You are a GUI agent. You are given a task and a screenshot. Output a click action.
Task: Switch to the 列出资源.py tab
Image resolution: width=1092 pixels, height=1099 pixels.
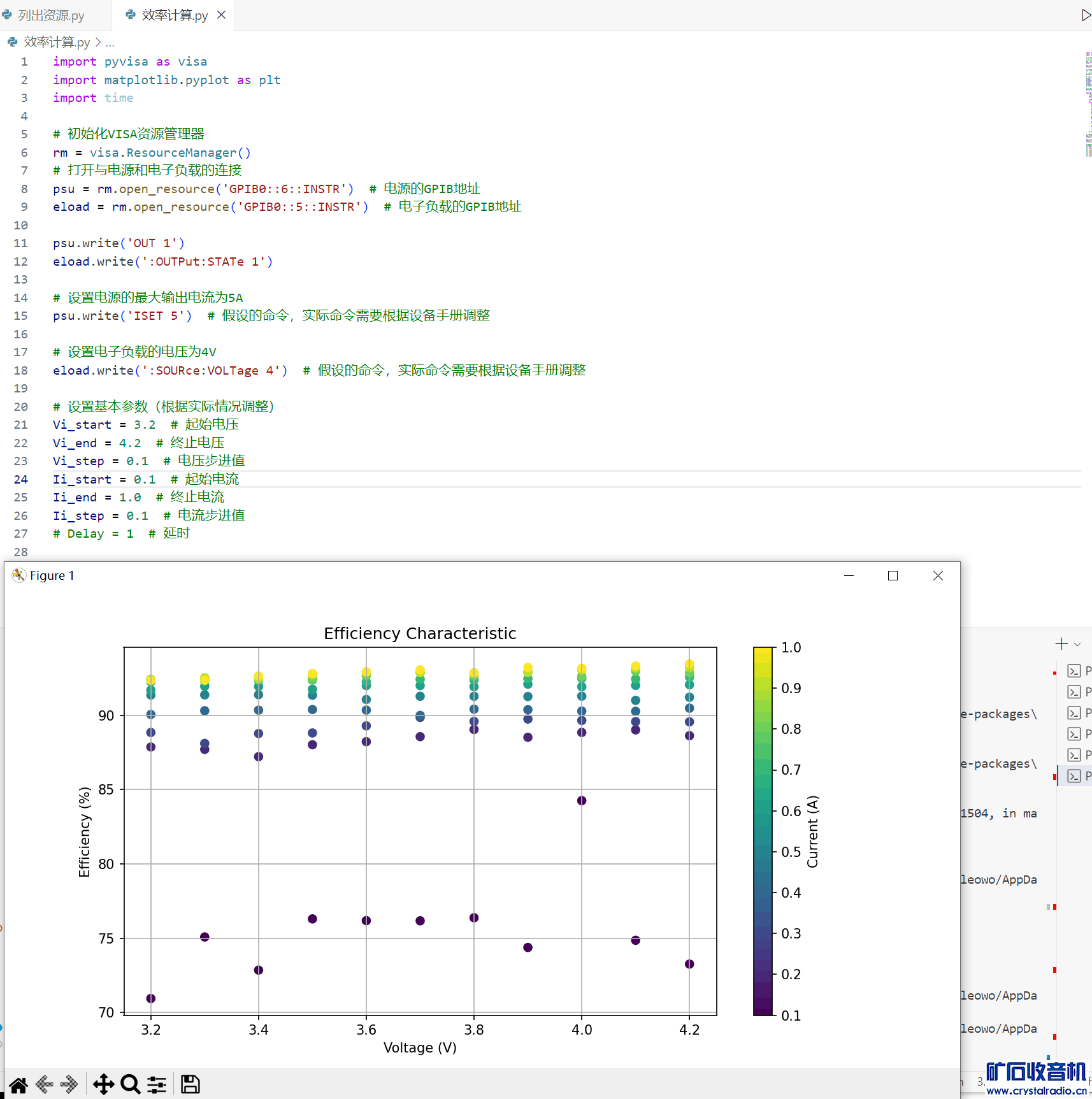click(51, 15)
